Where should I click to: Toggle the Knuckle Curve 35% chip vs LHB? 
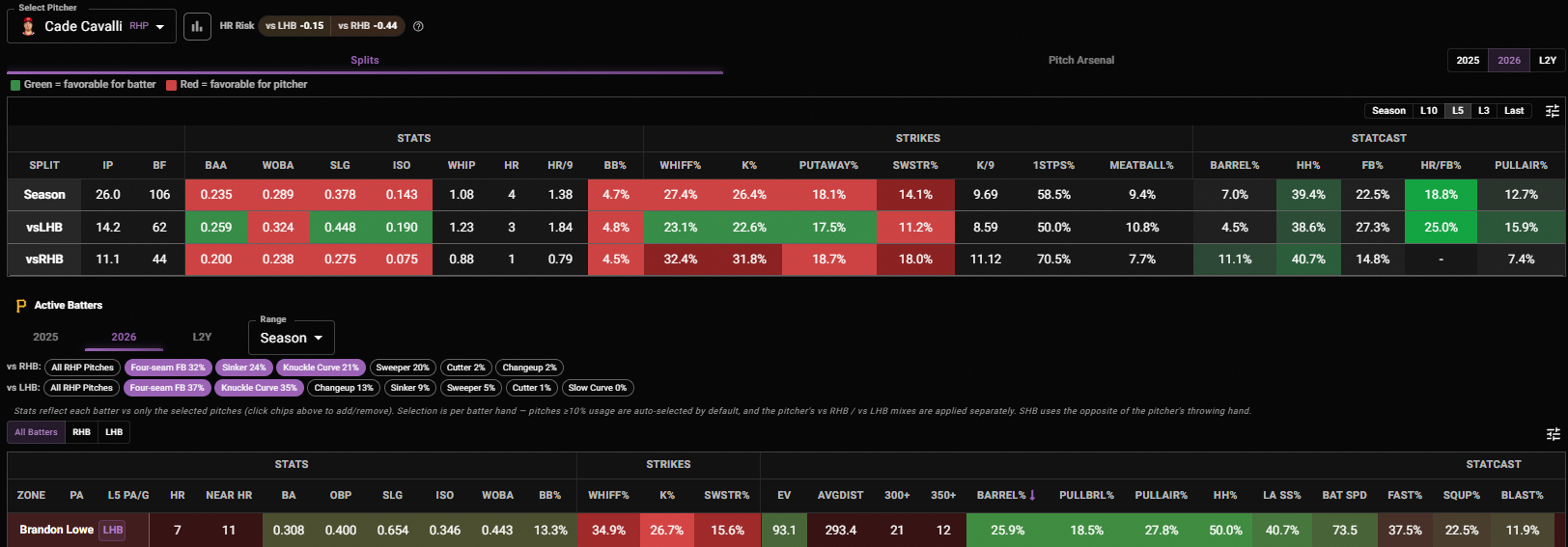(x=259, y=388)
